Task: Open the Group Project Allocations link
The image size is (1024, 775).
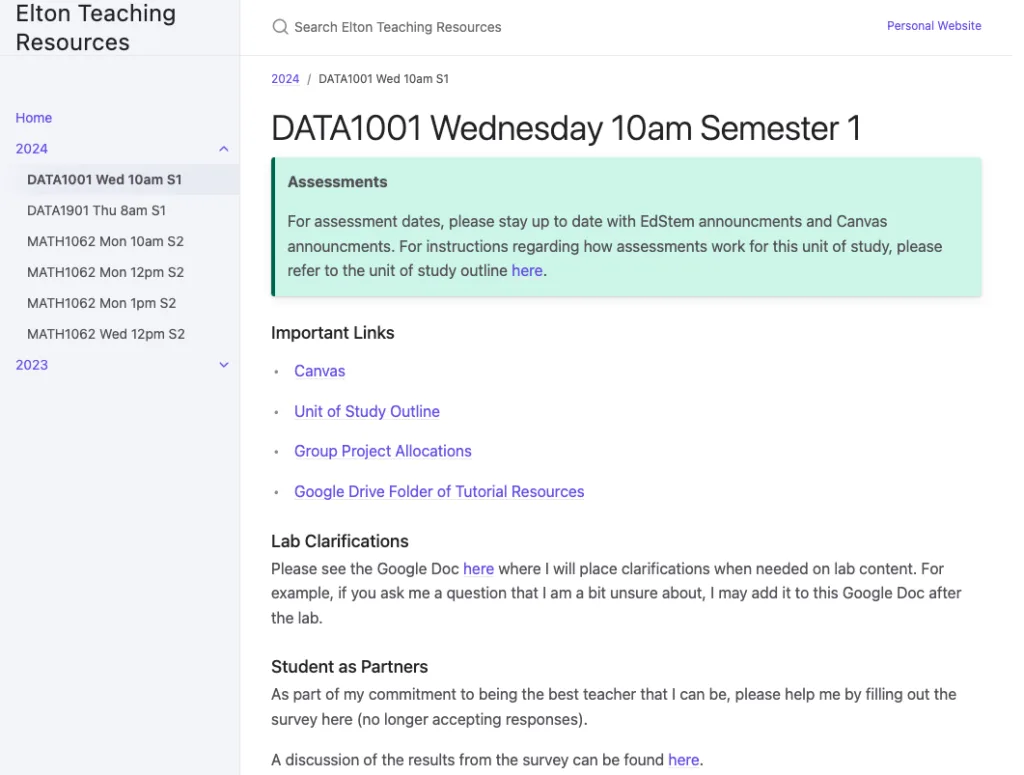Action: tap(383, 451)
